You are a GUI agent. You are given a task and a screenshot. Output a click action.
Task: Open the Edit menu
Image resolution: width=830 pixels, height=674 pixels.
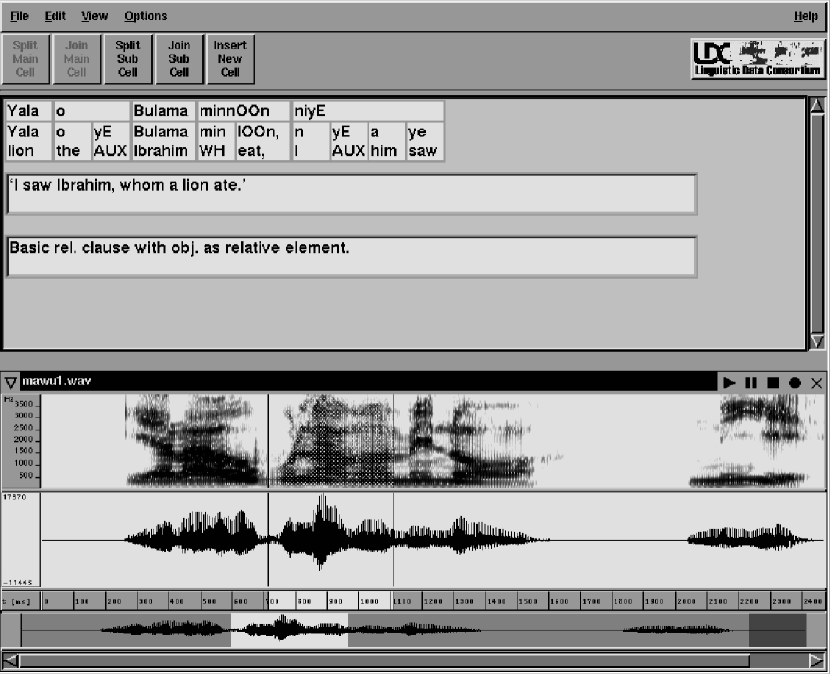(x=55, y=16)
